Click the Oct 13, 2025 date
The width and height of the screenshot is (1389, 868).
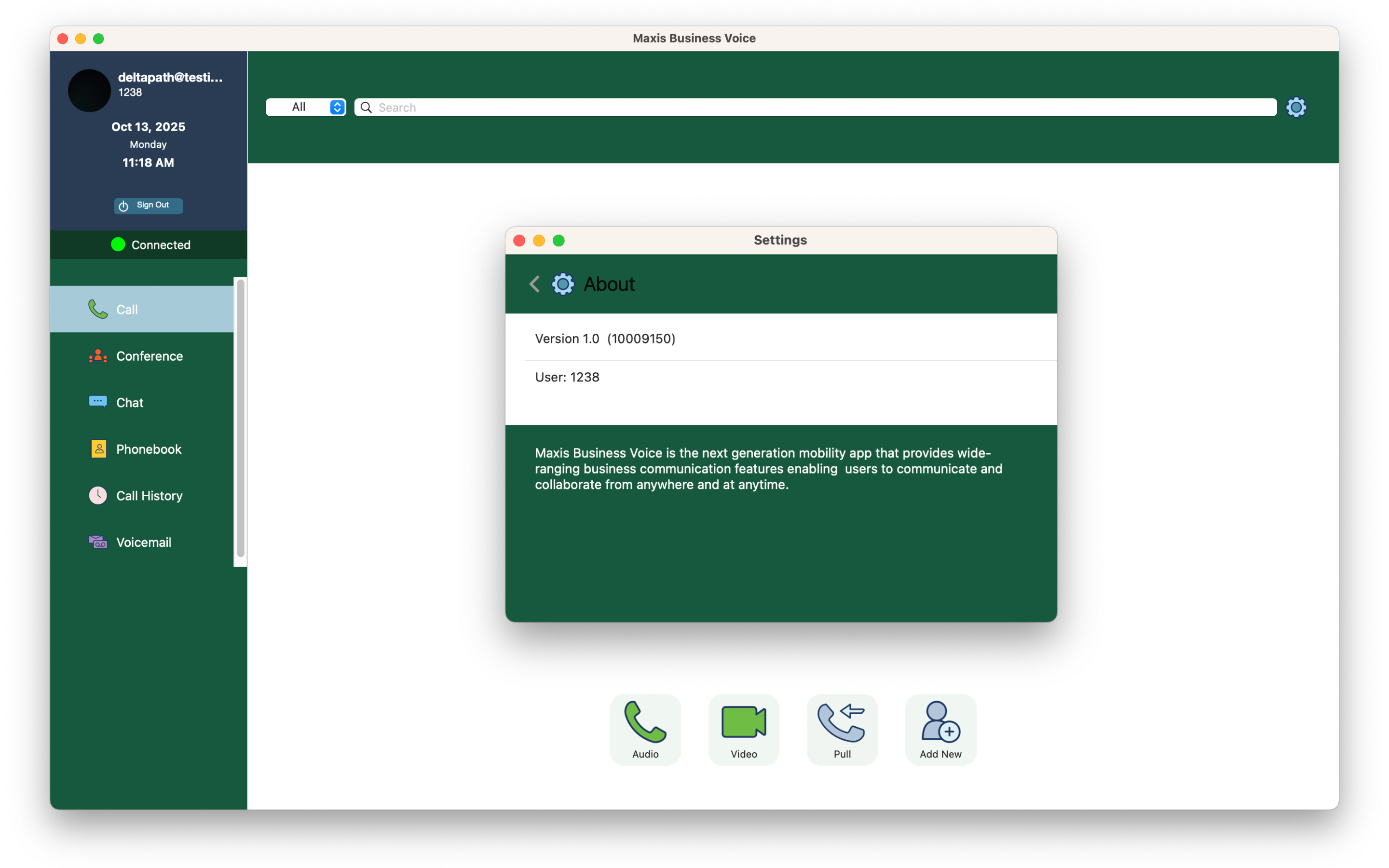148,127
